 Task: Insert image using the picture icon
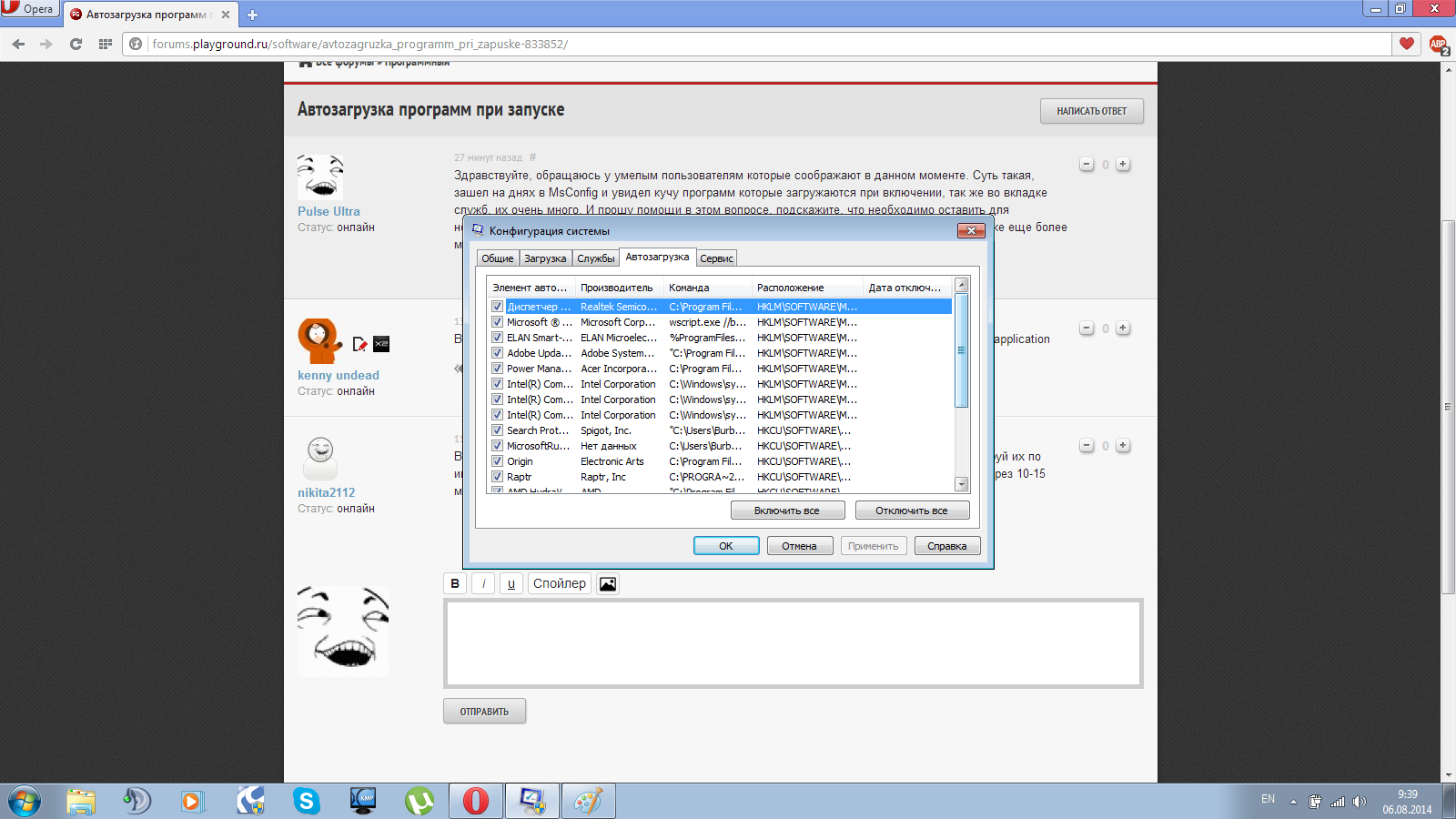coord(608,583)
